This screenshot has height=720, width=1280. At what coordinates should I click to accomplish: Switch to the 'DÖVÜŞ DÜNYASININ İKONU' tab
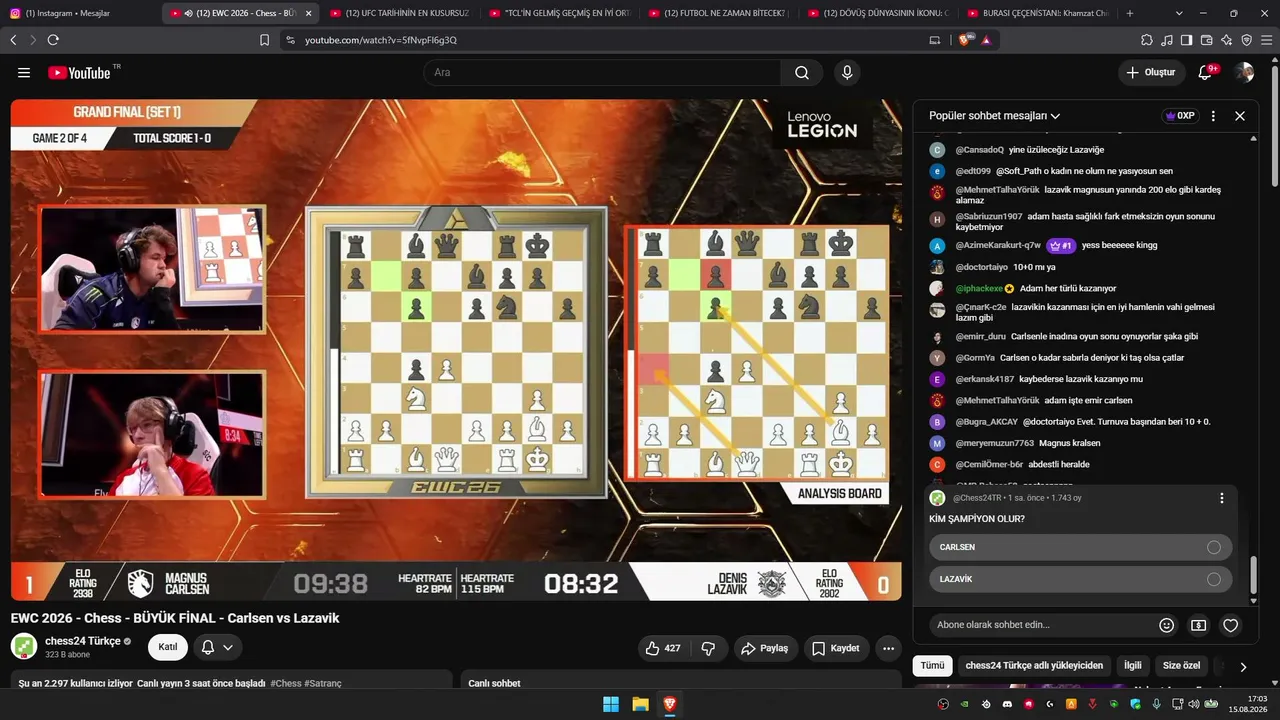tap(879, 13)
